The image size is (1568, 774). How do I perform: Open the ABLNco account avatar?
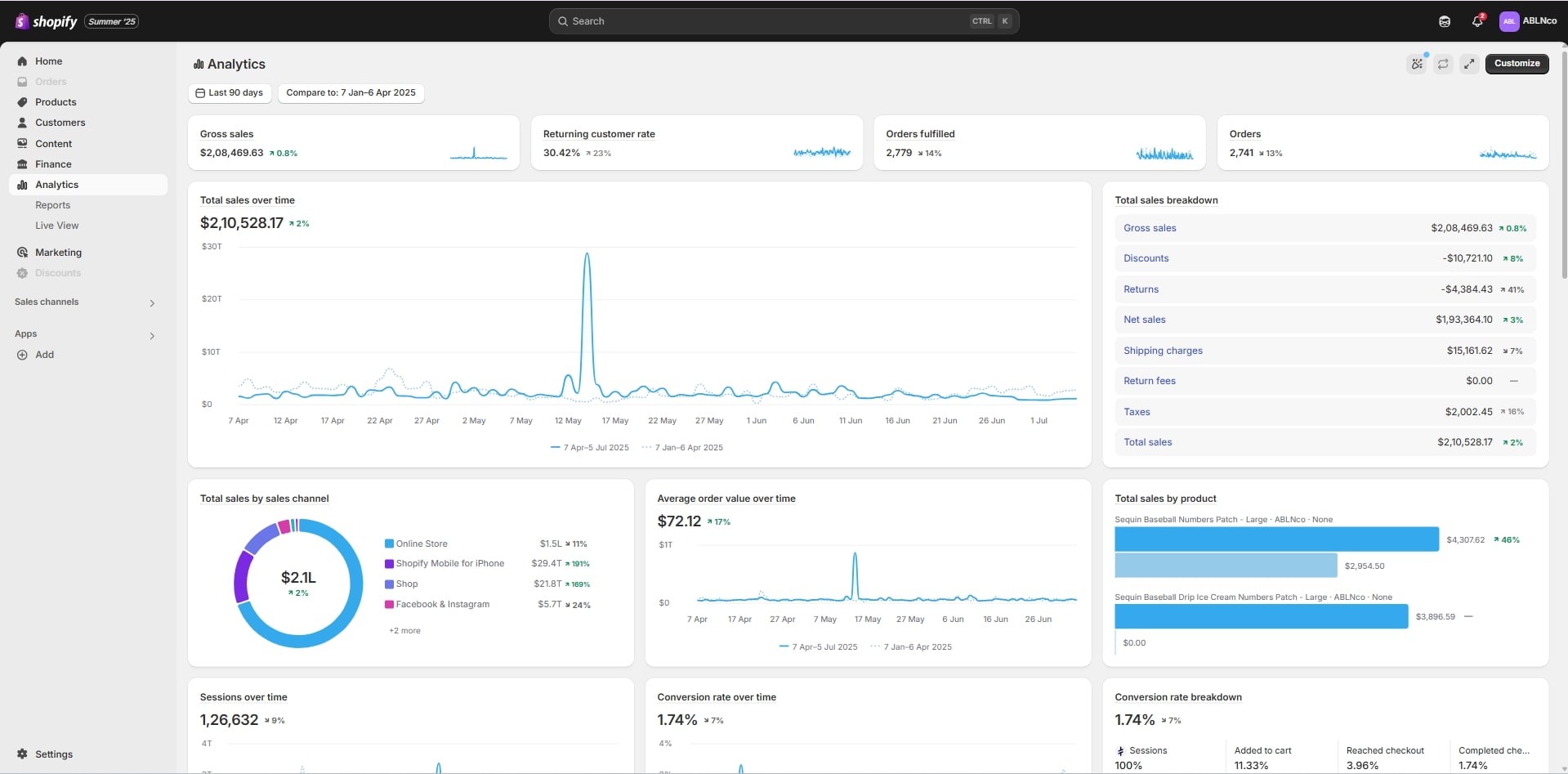(1509, 21)
